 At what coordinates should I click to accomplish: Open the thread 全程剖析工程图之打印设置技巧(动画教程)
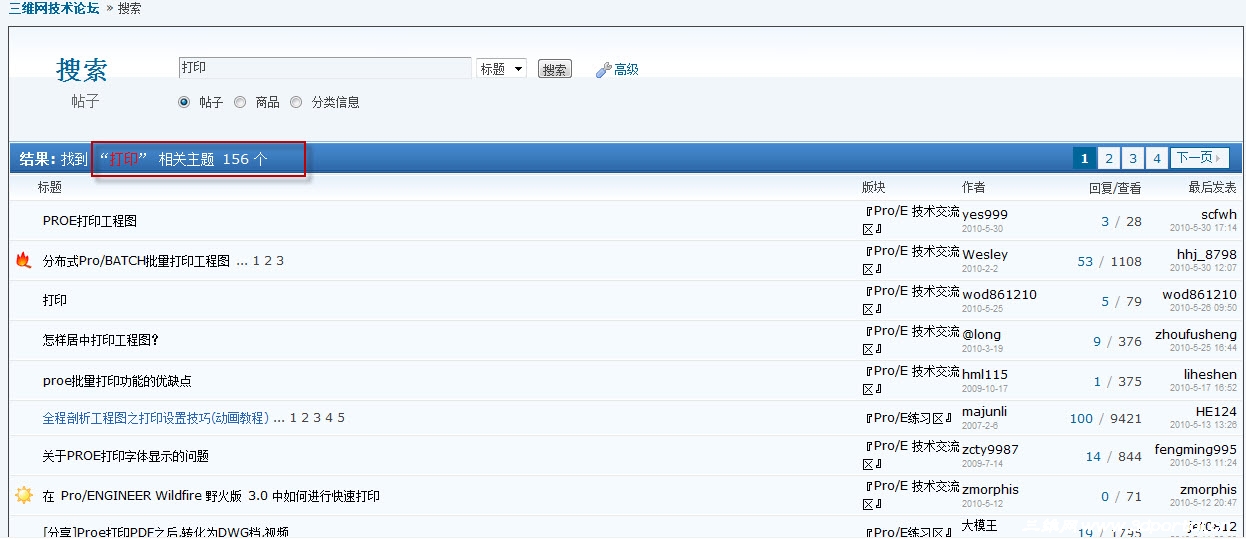tap(156, 418)
